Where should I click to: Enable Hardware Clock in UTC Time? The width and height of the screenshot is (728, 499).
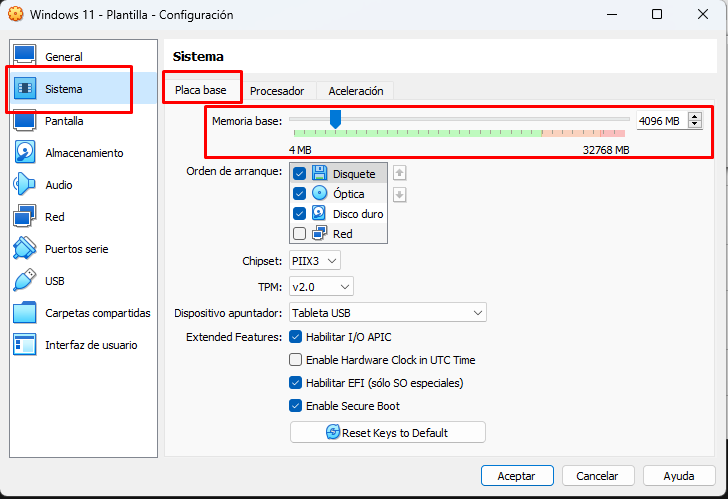(295, 360)
